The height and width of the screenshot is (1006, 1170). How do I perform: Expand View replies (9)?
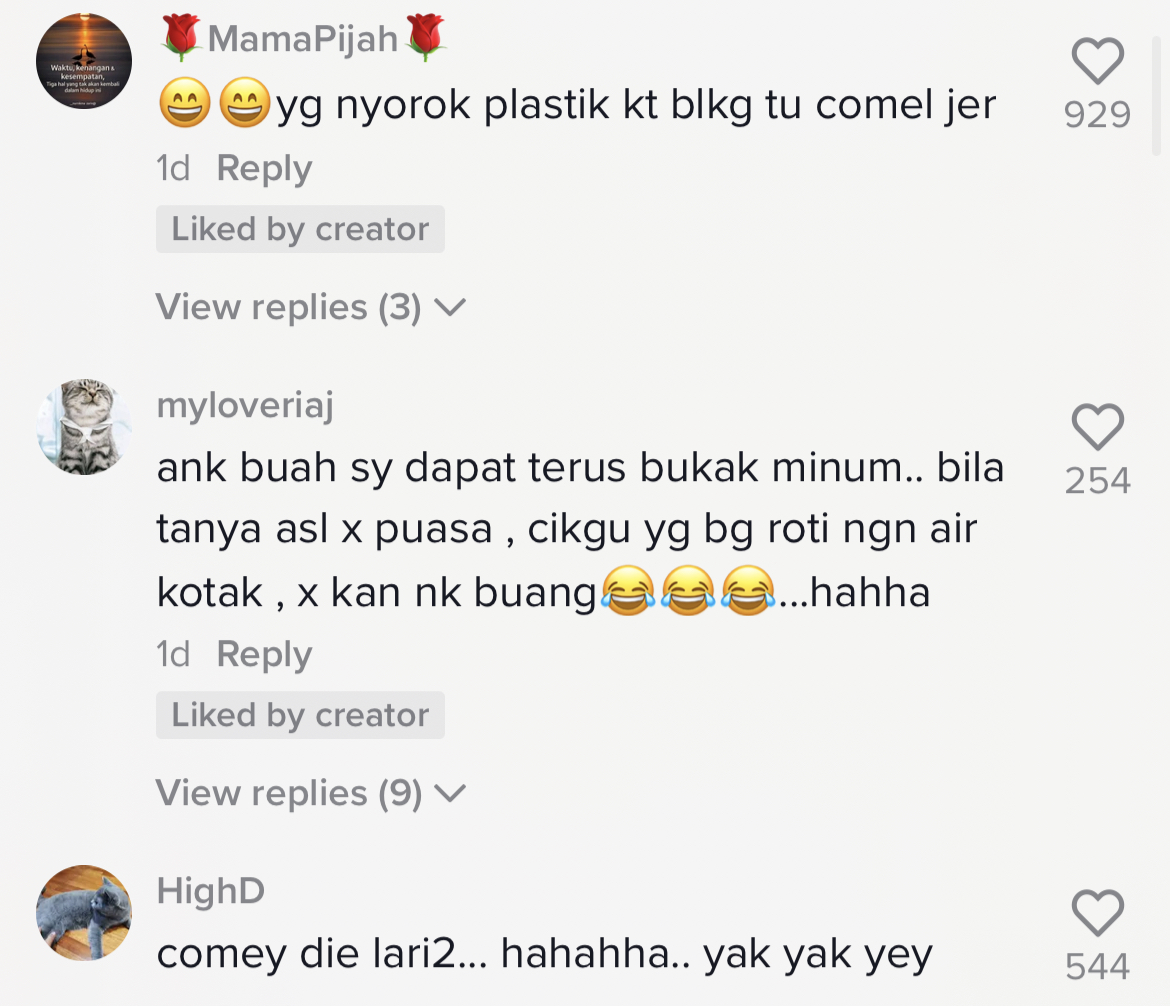[x=310, y=793]
